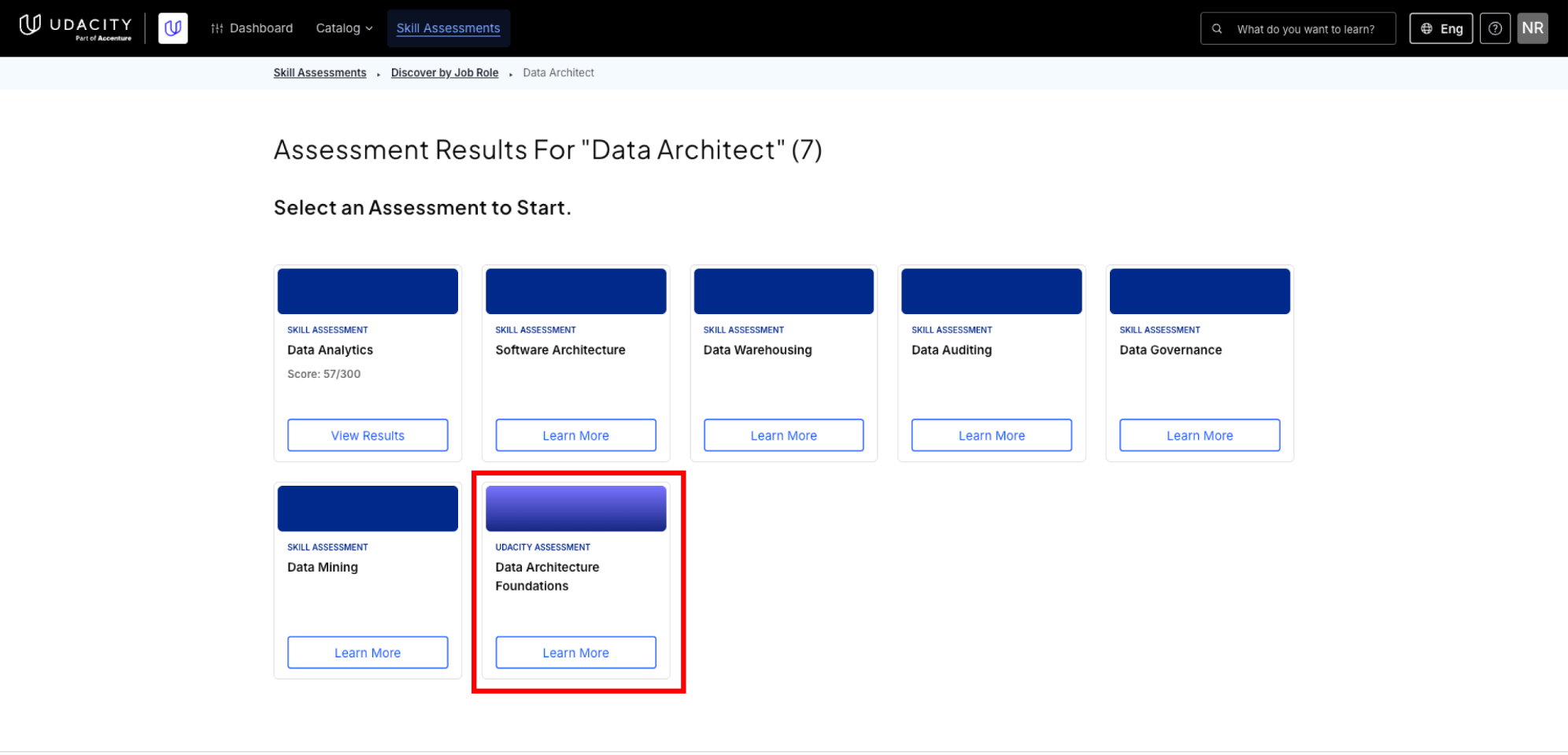
Task: Click the Data Governance card banner
Action: 1200,291
